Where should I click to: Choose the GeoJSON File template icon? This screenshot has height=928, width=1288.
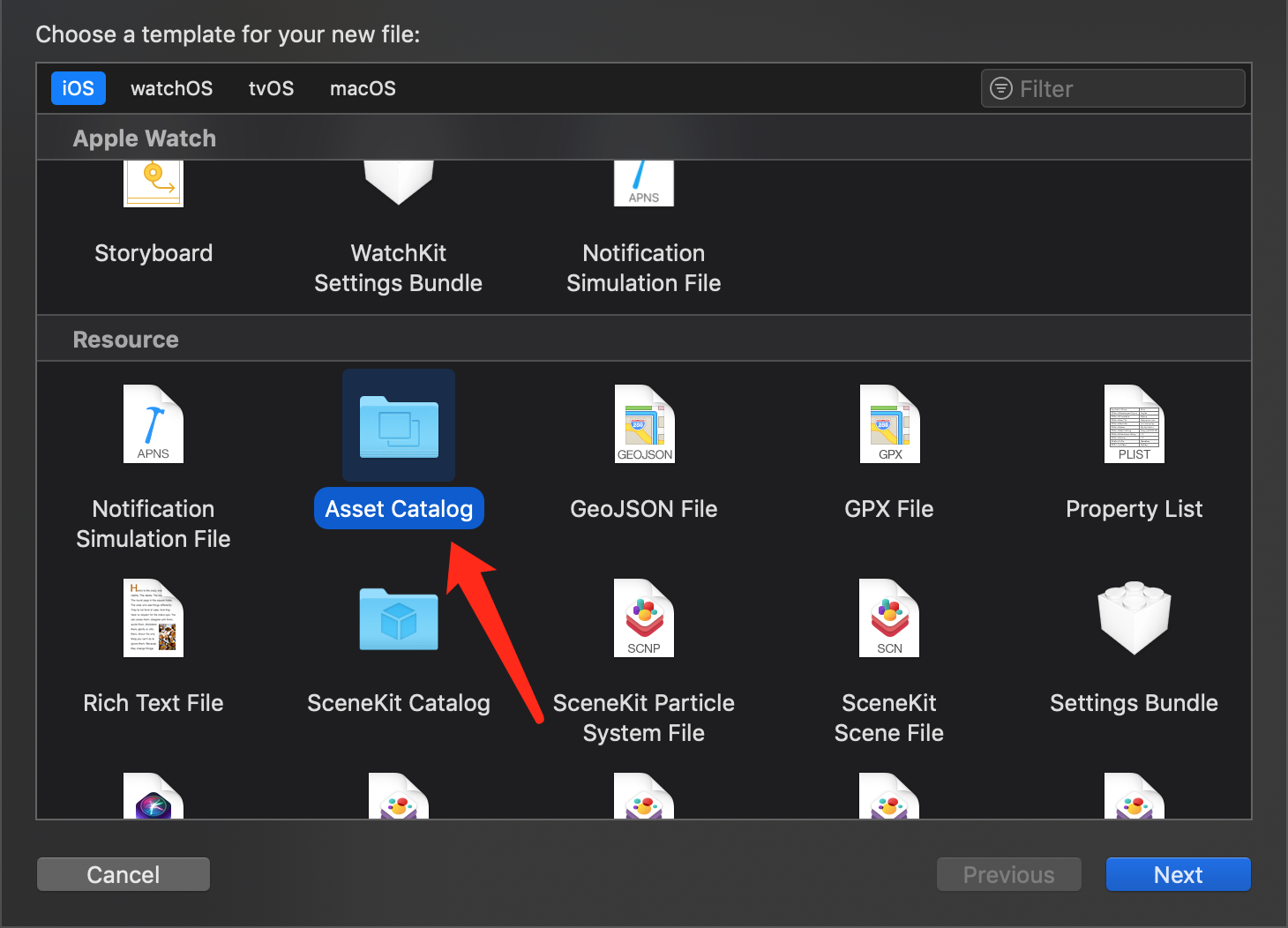tap(644, 424)
